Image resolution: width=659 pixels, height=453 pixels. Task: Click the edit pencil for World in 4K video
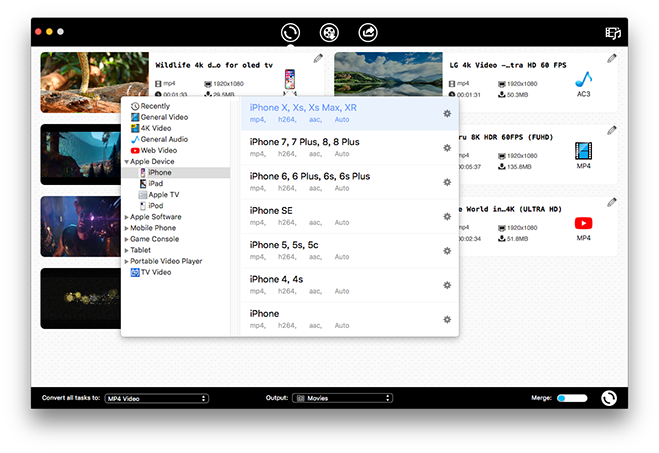tap(612, 202)
